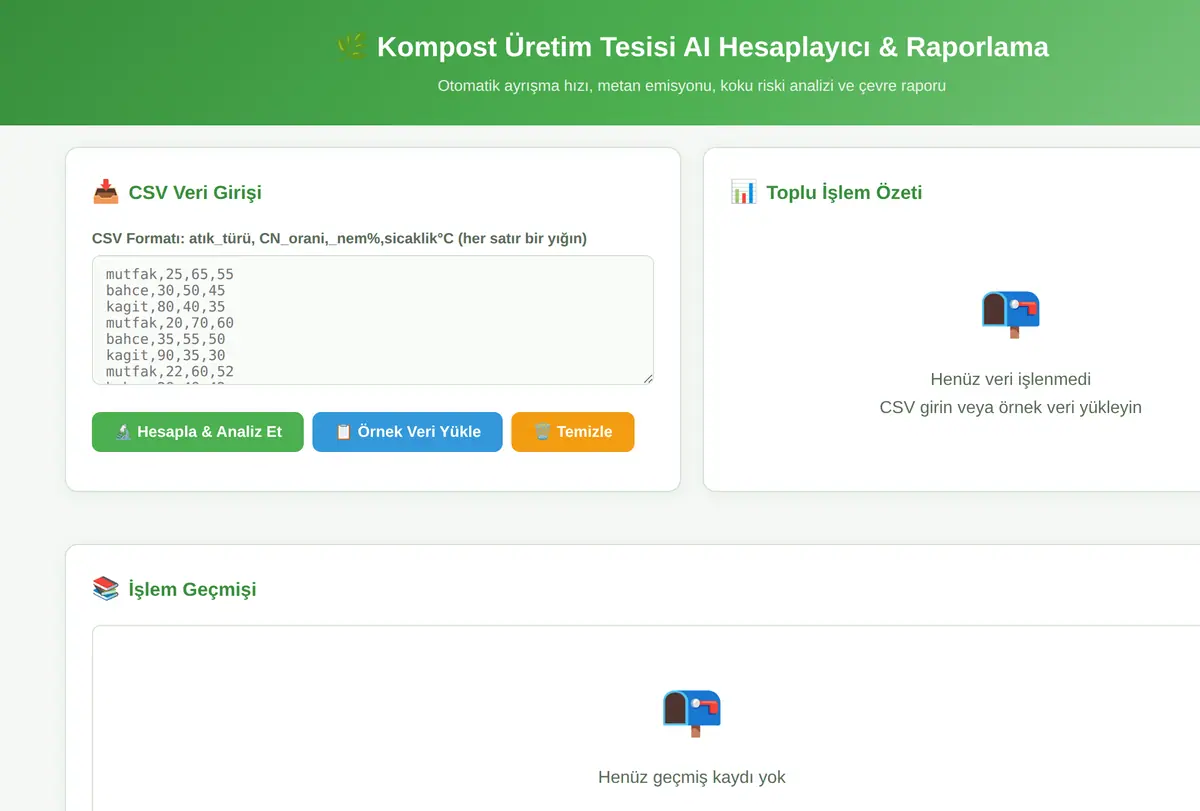Viewport: 1200px width, 811px height.
Task: Click the mailbox icon in Toplu İşlem Özeti
Action: pyautogui.click(x=1010, y=314)
